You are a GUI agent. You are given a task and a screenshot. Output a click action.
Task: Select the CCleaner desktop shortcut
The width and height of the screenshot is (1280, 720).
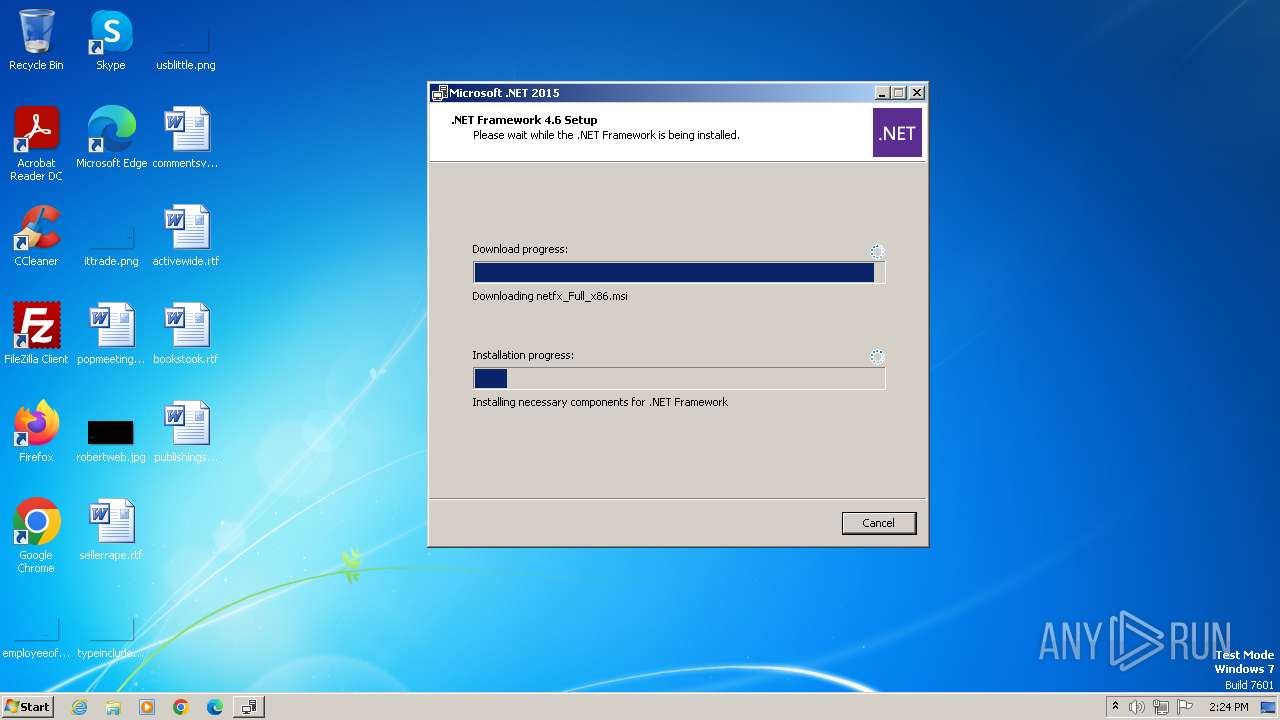(36, 237)
